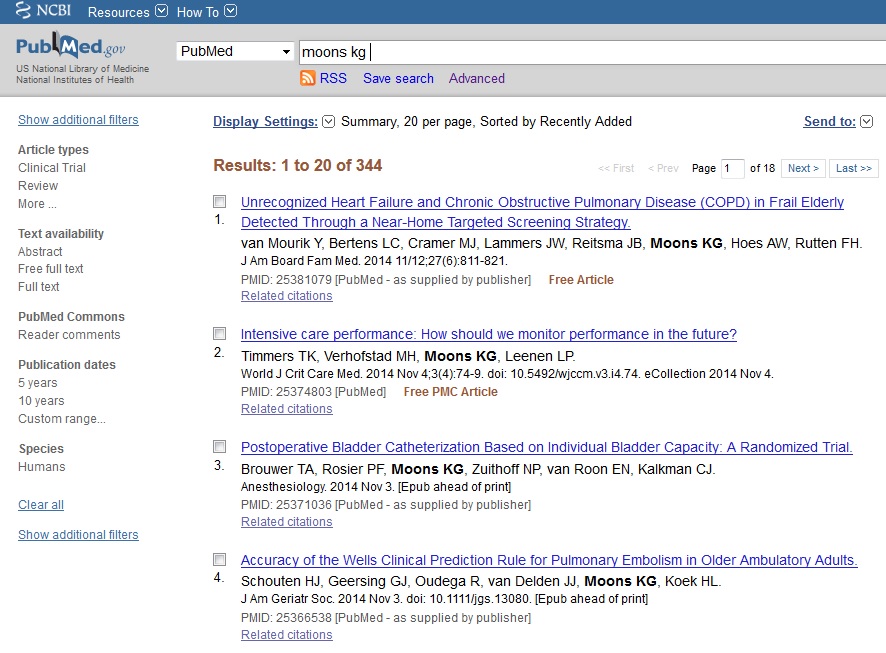Go to Next results page
886x653 pixels.
pos(803,168)
